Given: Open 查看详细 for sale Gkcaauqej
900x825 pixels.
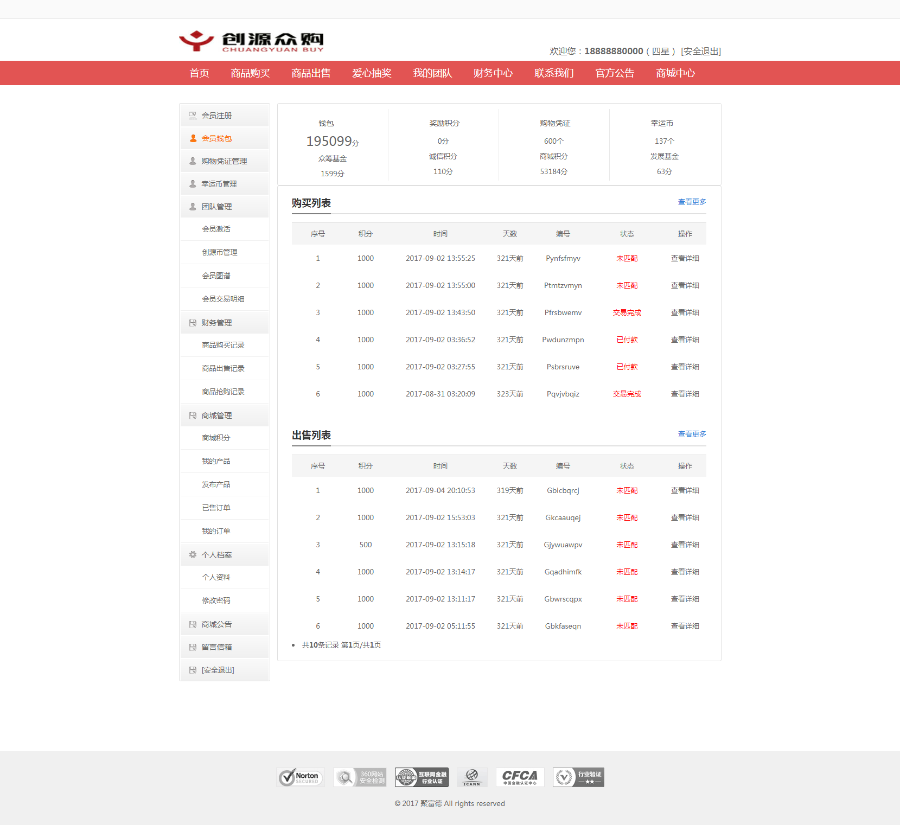Looking at the screenshot, I should (685, 517).
